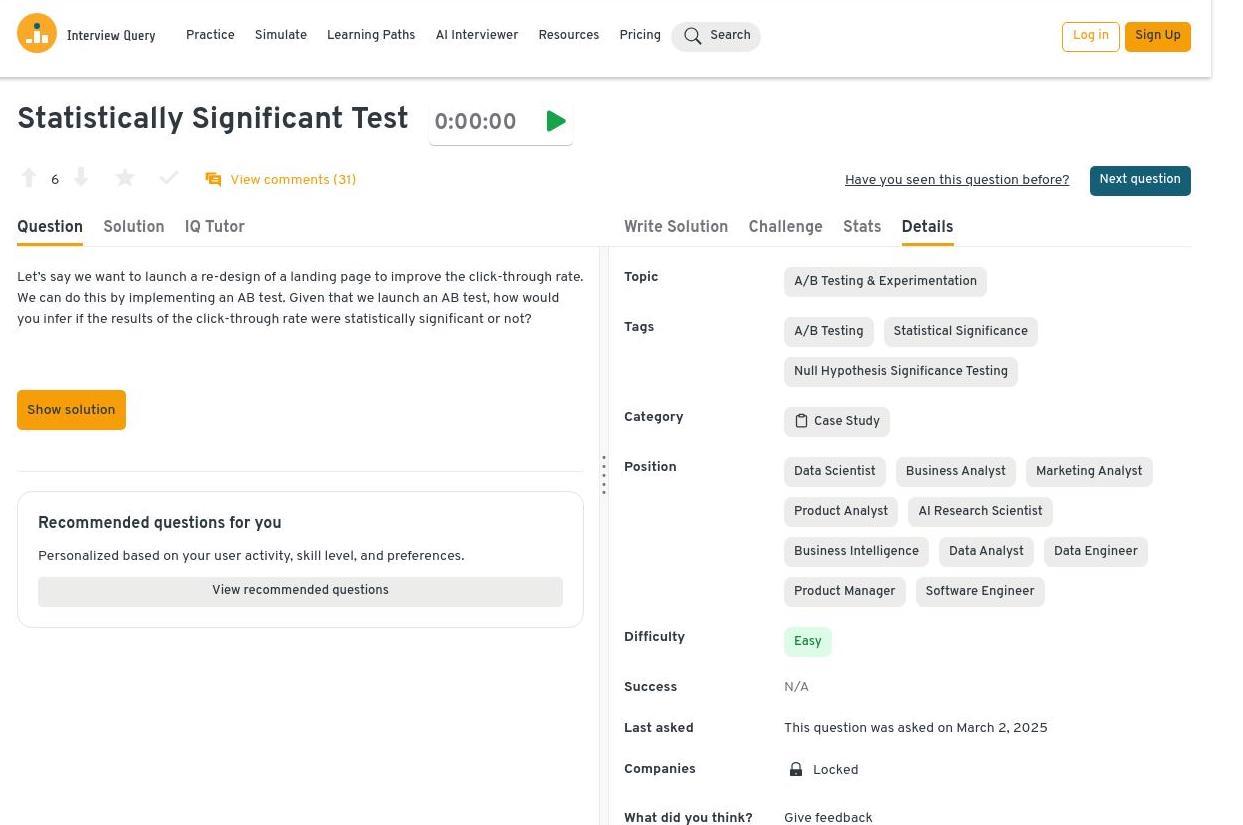
Task: Click the 0:00:00 timer display
Action: click(x=476, y=122)
